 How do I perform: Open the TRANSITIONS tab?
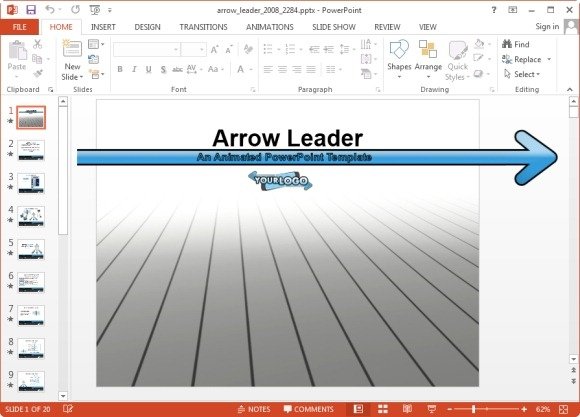tap(203, 27)
